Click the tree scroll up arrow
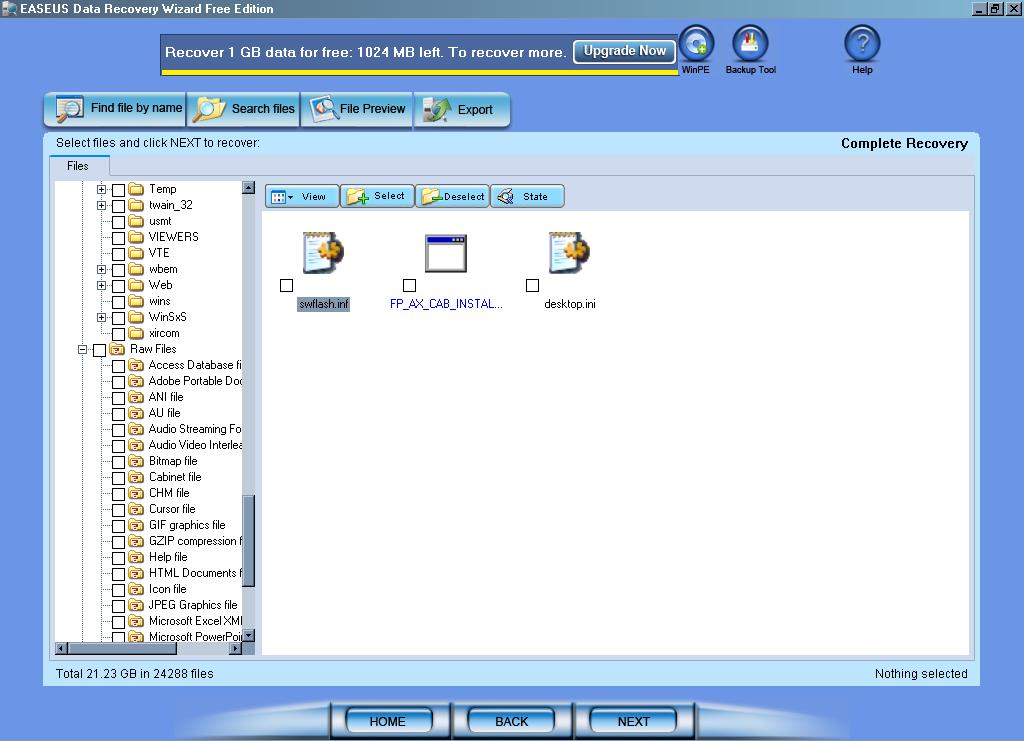Image resolution: width=1024 pixels, height=741 pixels. tap(249, 188)
